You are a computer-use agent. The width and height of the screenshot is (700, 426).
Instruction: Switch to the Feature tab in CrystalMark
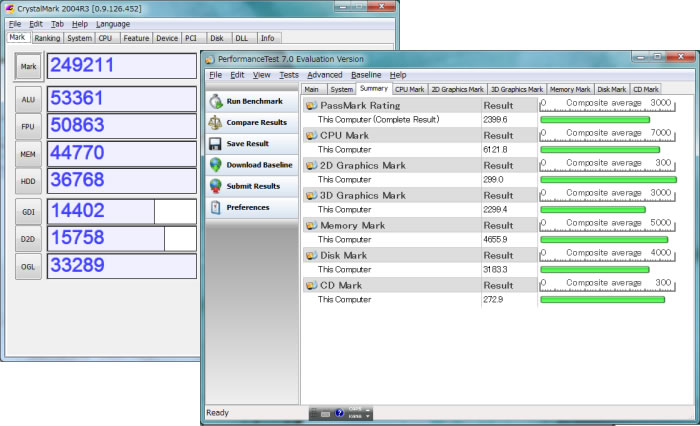point(136,38)
